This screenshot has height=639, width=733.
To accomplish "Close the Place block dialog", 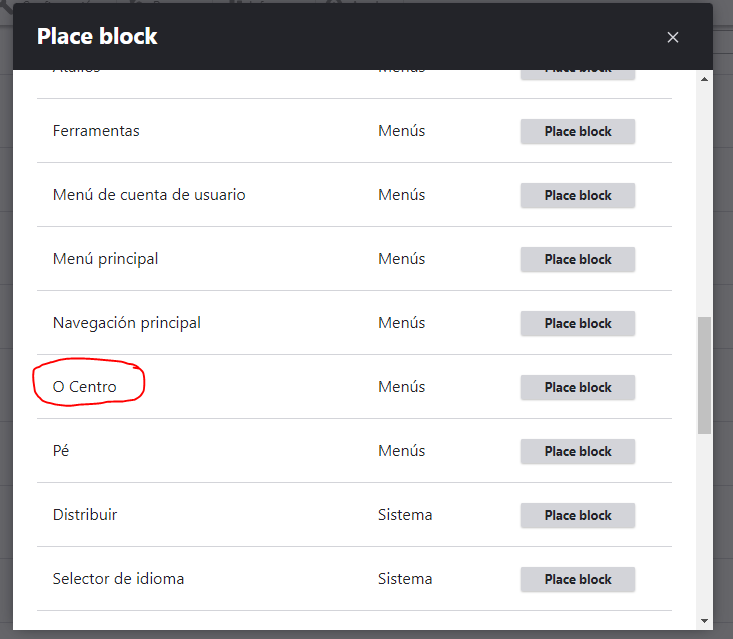I will (x=672, y=37).
